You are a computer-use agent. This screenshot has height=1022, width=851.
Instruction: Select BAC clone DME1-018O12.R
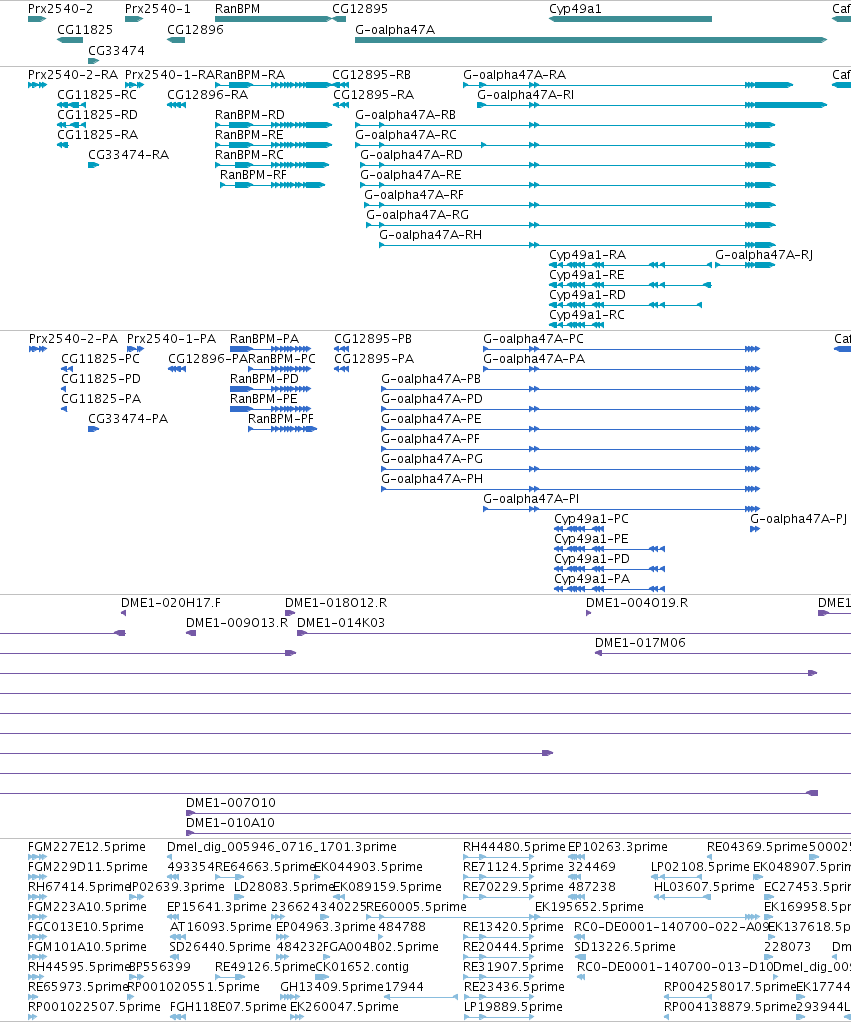pyautogui.click(x=336, y=603)
